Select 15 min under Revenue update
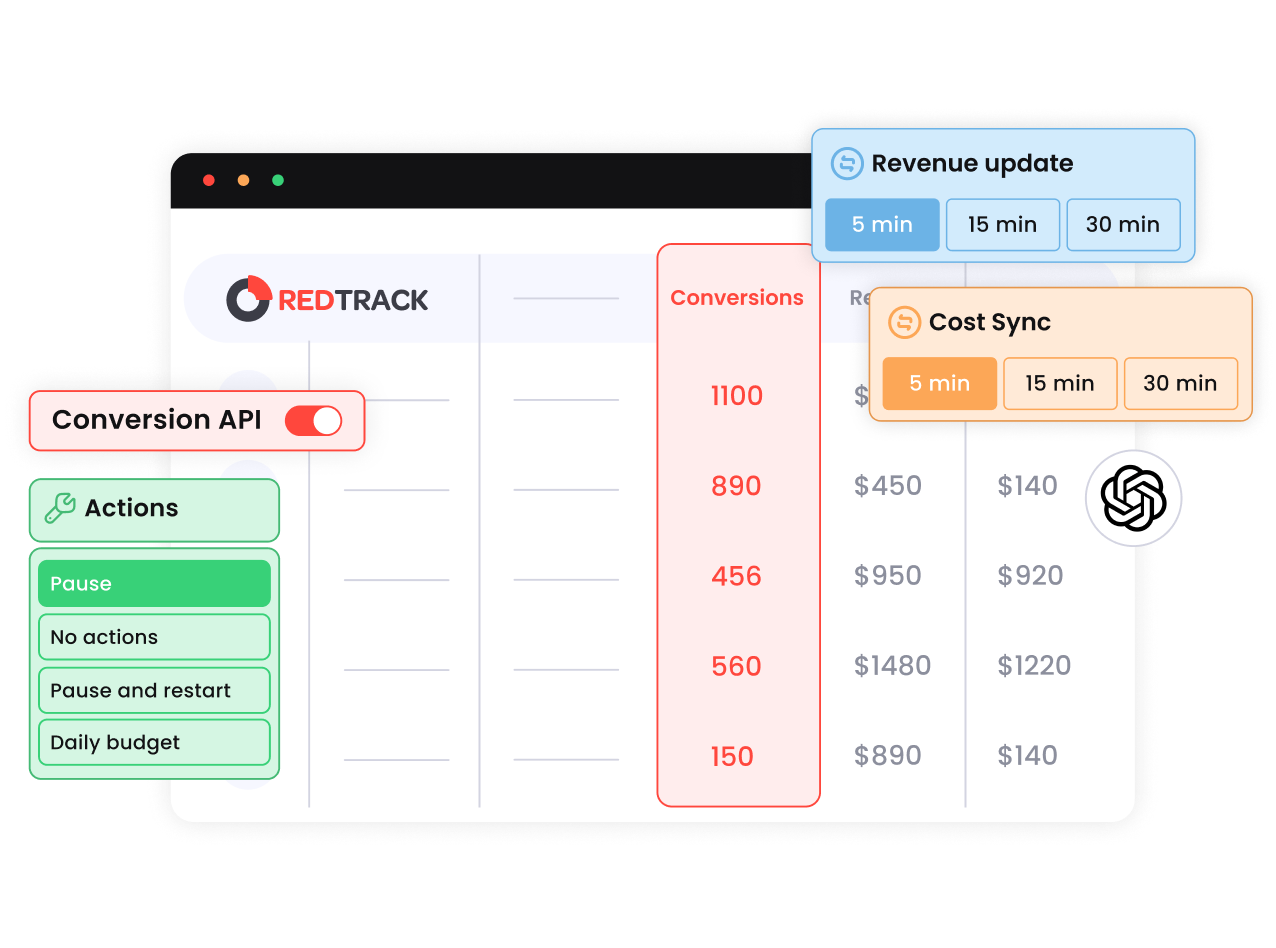 pyautogui.click(x=1002, y=225)
